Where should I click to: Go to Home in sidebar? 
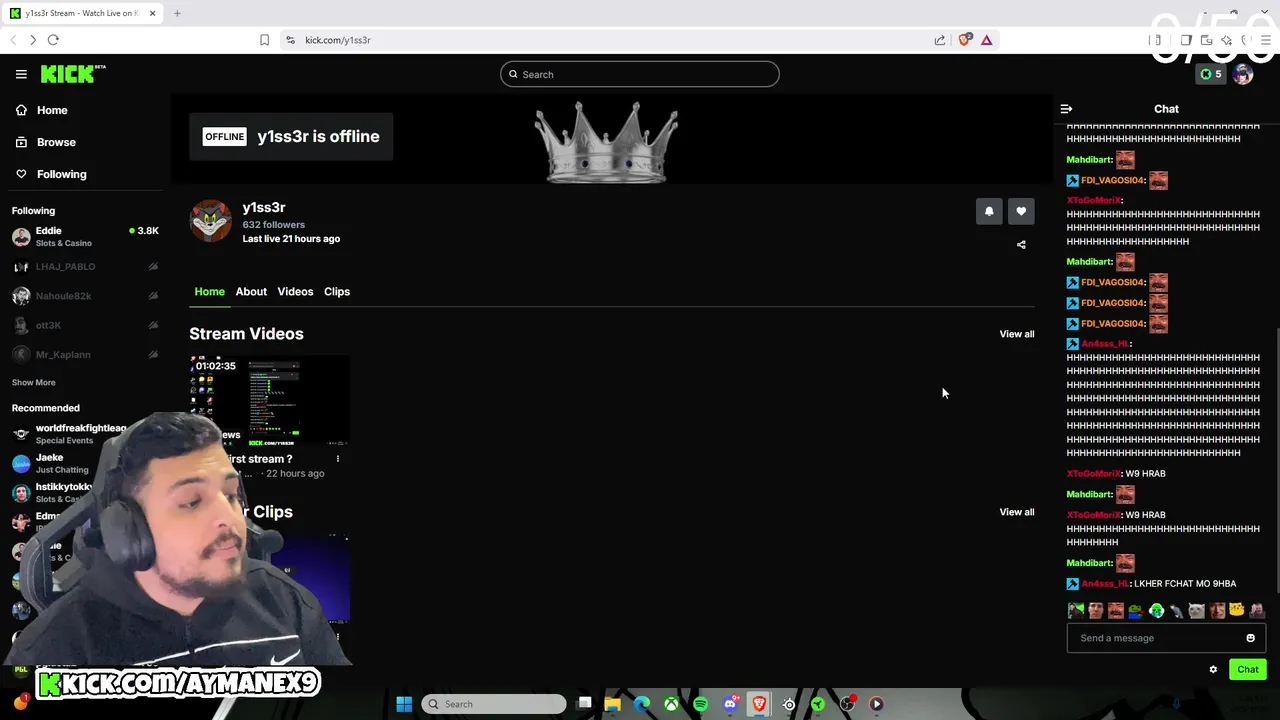click(41, 110)
